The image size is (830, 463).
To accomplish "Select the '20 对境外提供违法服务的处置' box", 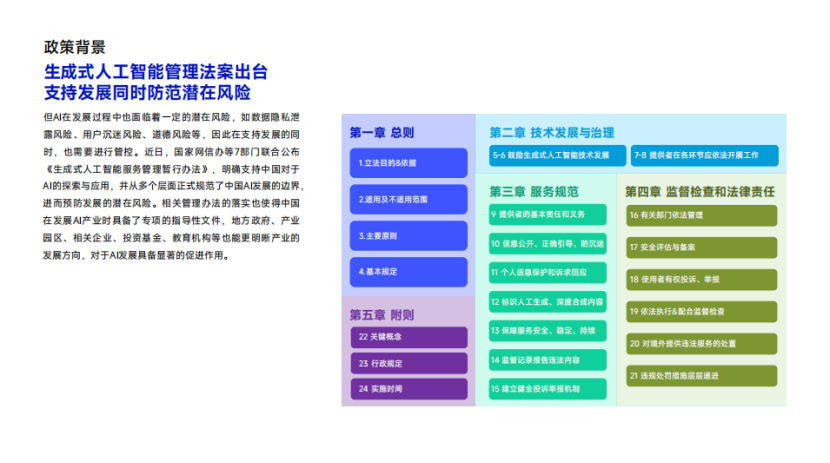I will 702,344.
